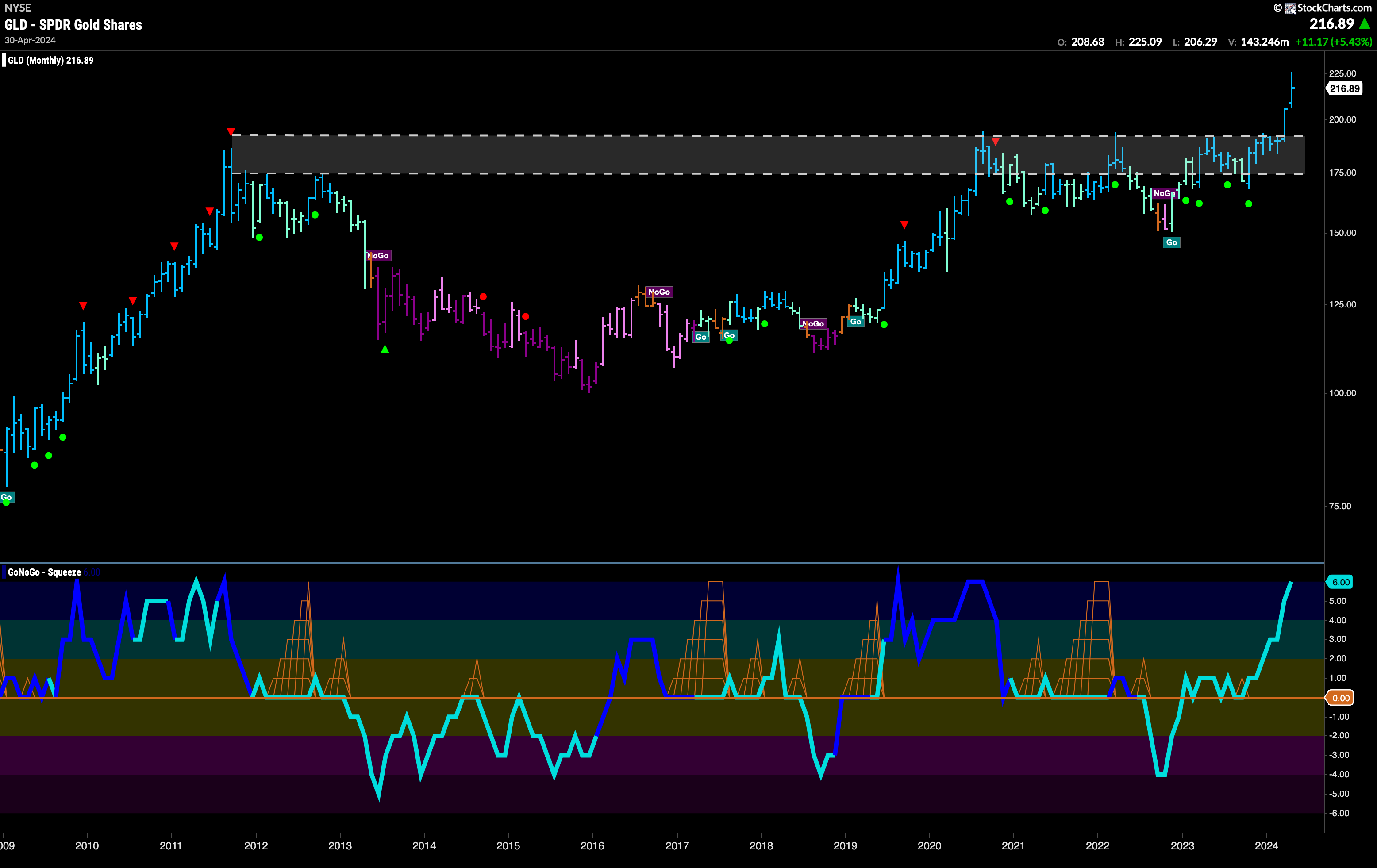Click the +11.17 (+5.43%) change text

[x=1333, y=42]
